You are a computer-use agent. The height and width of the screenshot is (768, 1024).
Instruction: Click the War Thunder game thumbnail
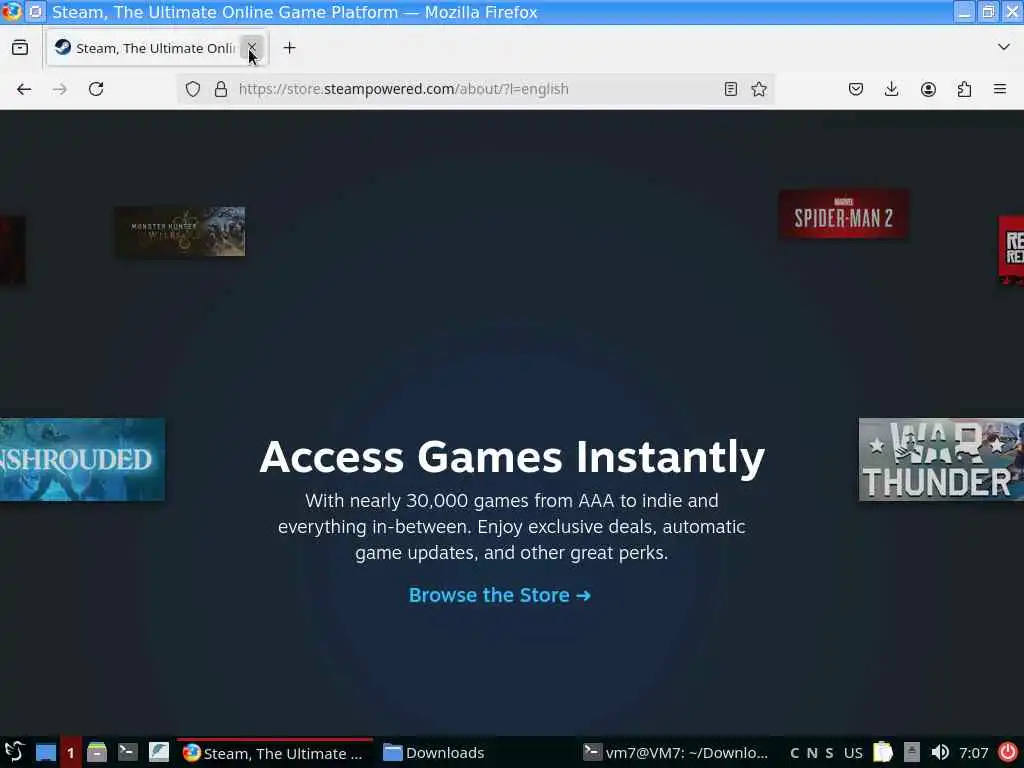941,460
